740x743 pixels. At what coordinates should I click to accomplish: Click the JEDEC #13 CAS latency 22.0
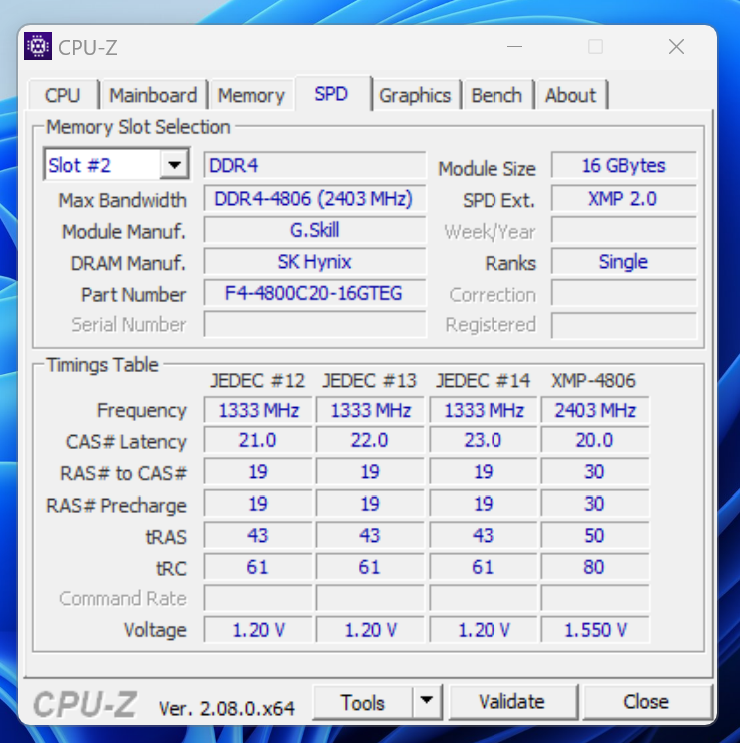(x=370, y=441)
